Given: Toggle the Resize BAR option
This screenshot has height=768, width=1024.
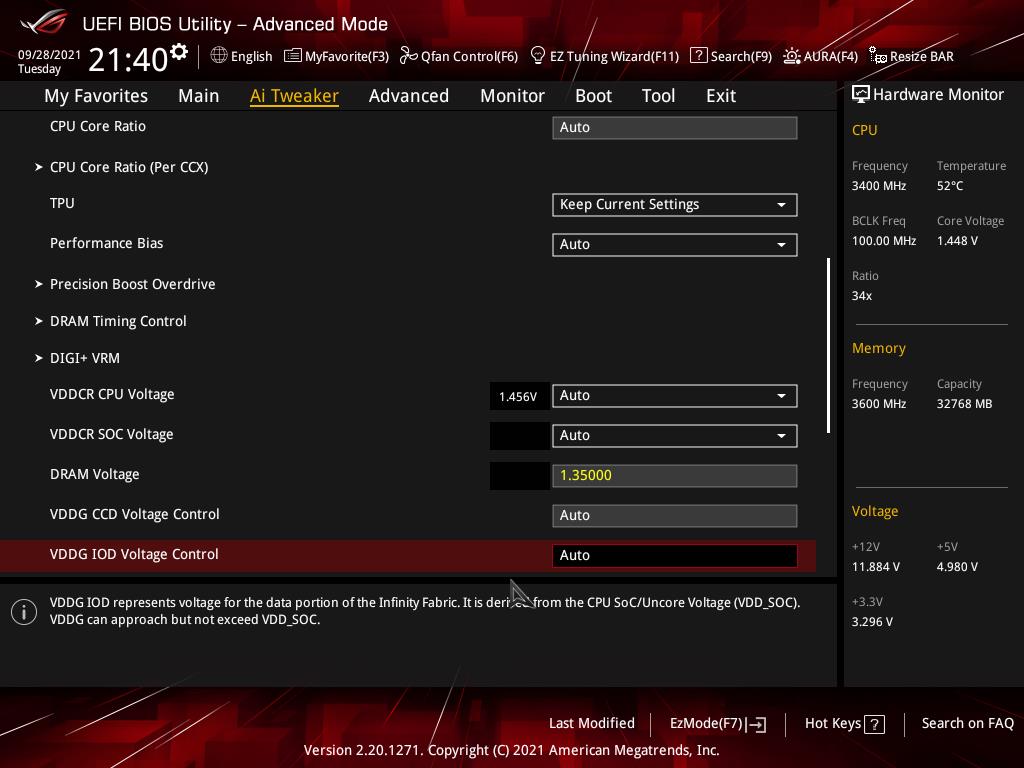Looking at the screenshot, I should [911, 56].
